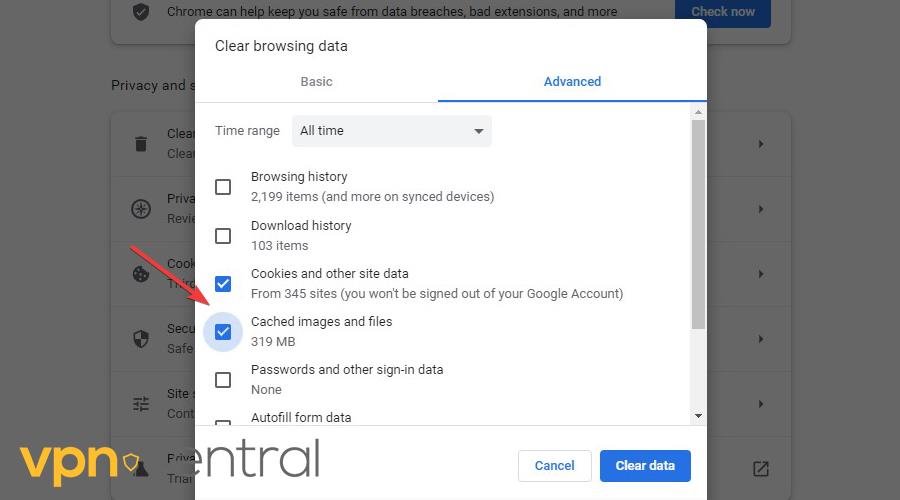The width and height of the screenshot is (900, 500).
Task: Click the Check now button in Settings
Action: [723, 11]
